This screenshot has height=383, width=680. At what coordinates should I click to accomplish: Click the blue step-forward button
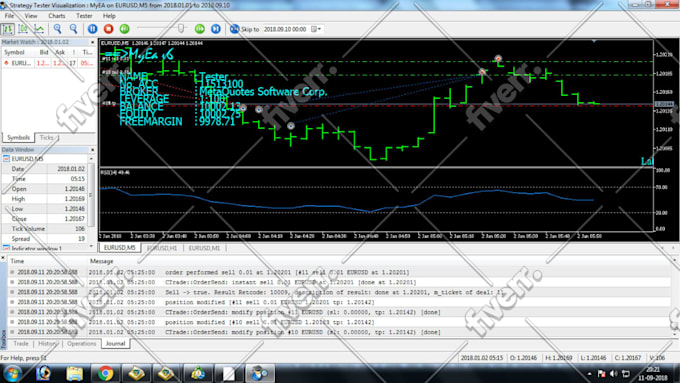(x=216, y=29)
